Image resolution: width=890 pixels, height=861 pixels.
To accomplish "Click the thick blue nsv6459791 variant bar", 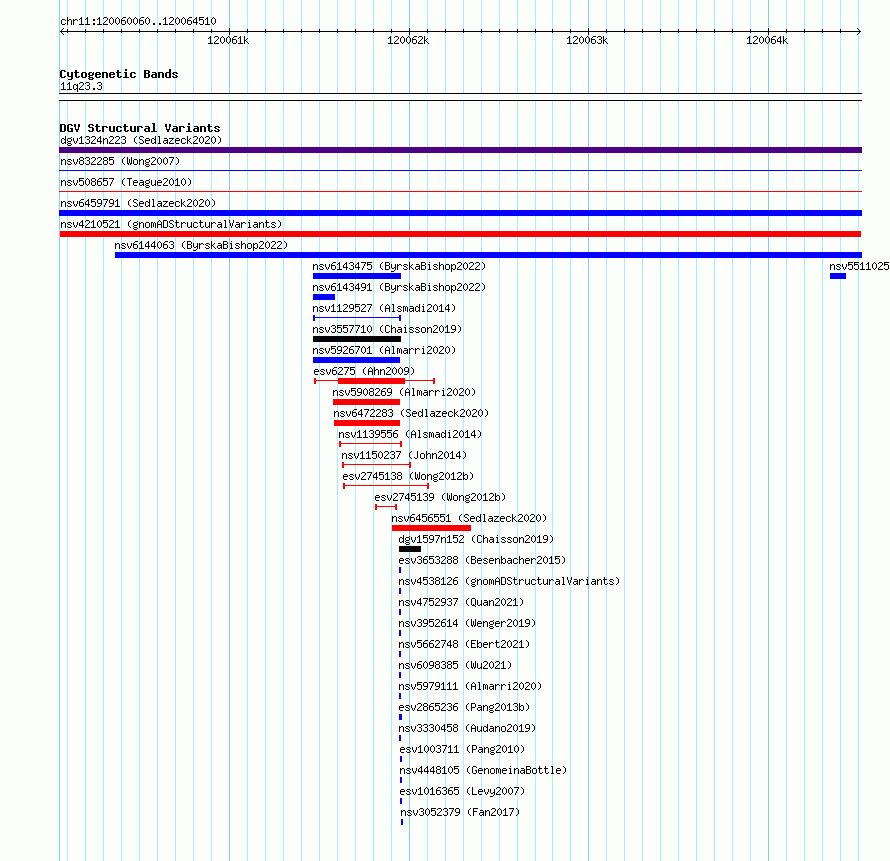I will point(460,213).
